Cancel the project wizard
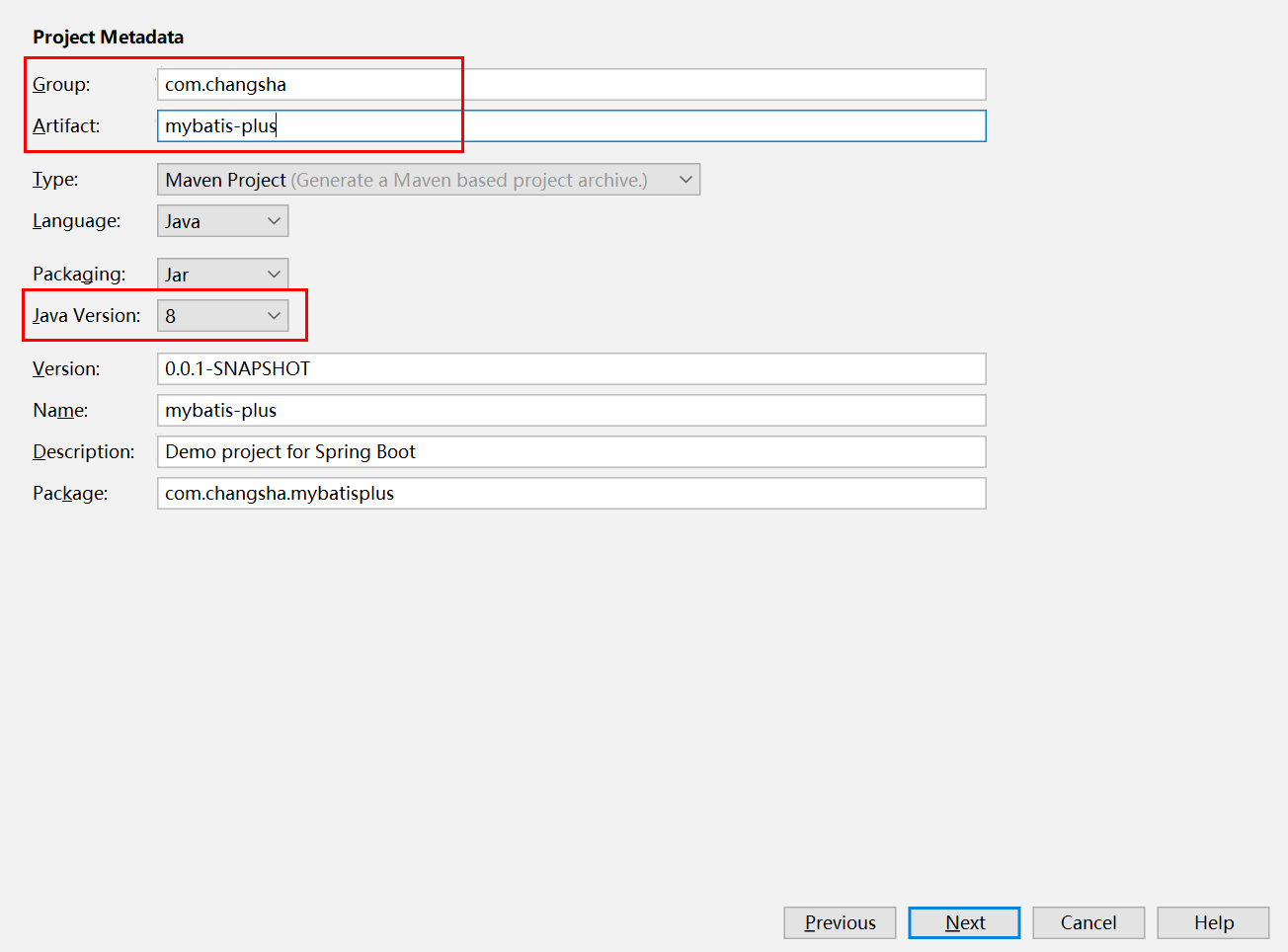 [1088, 922]
